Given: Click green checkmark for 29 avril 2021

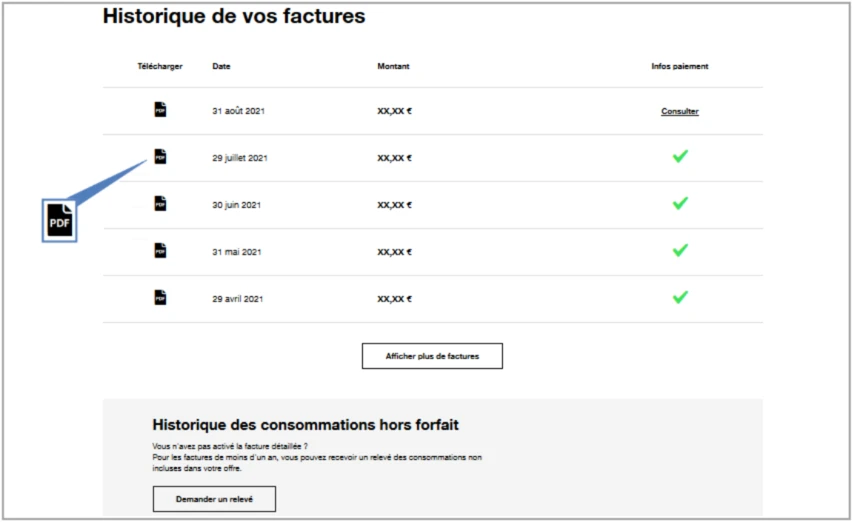Looking at the screenshot, I should pyautogui.click(x=680, y=297).
